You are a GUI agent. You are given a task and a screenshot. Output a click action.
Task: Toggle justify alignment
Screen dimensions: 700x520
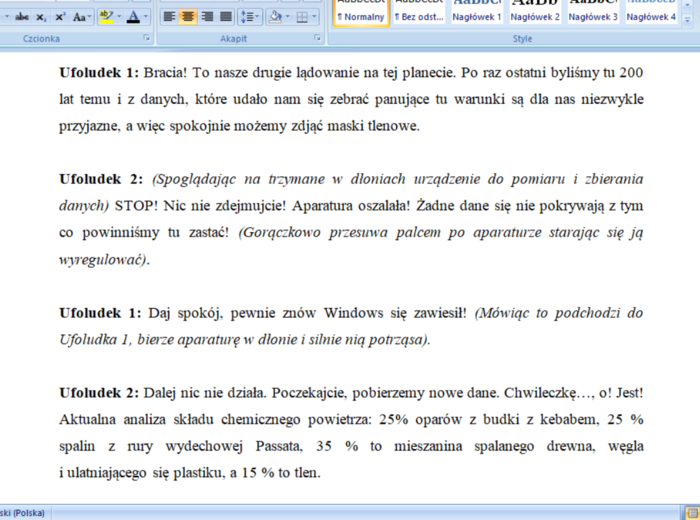(226, 17)
